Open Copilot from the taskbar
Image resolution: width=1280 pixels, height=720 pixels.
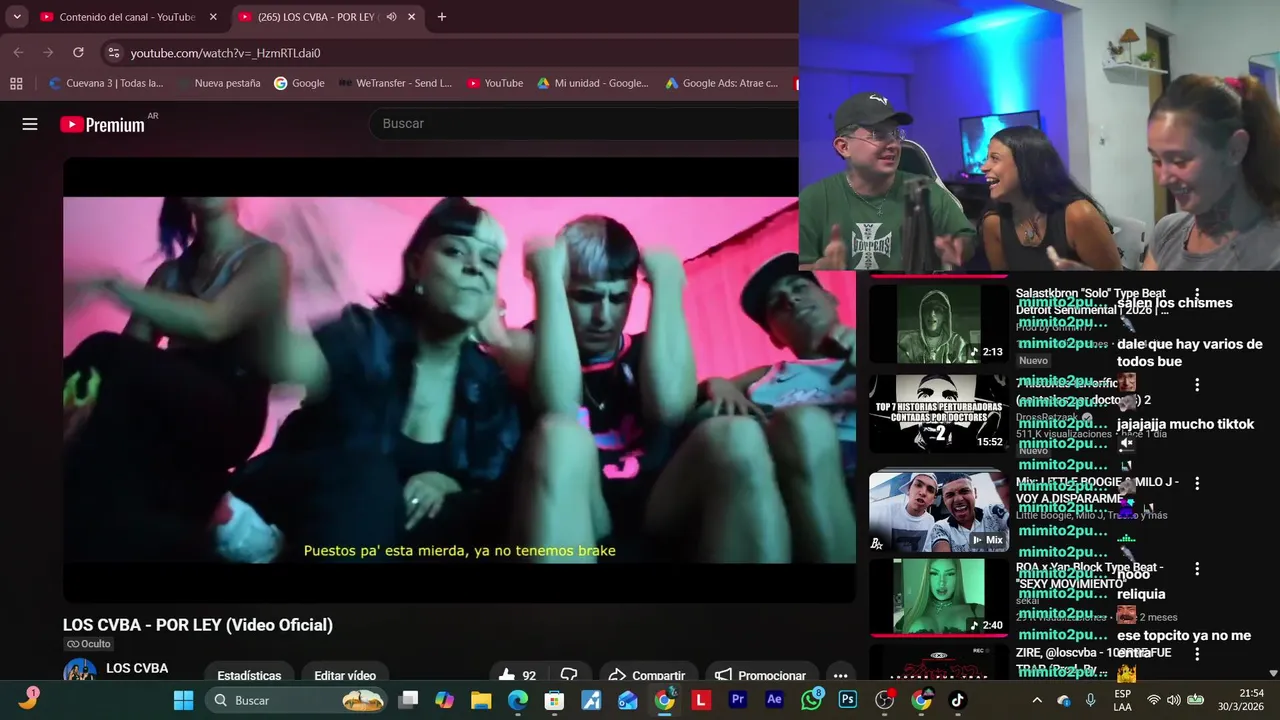tap(444, 700)
